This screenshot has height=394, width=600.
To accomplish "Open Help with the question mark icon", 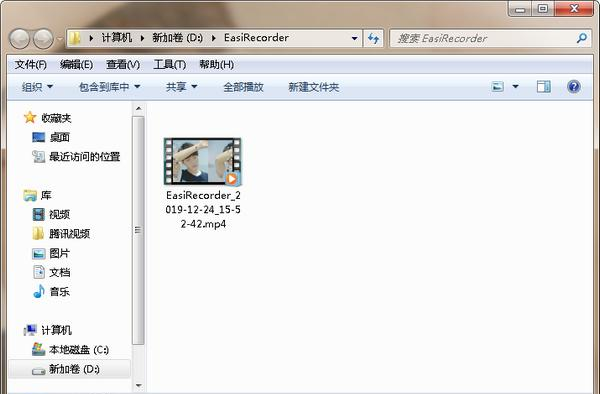I will tap(574, 87).
